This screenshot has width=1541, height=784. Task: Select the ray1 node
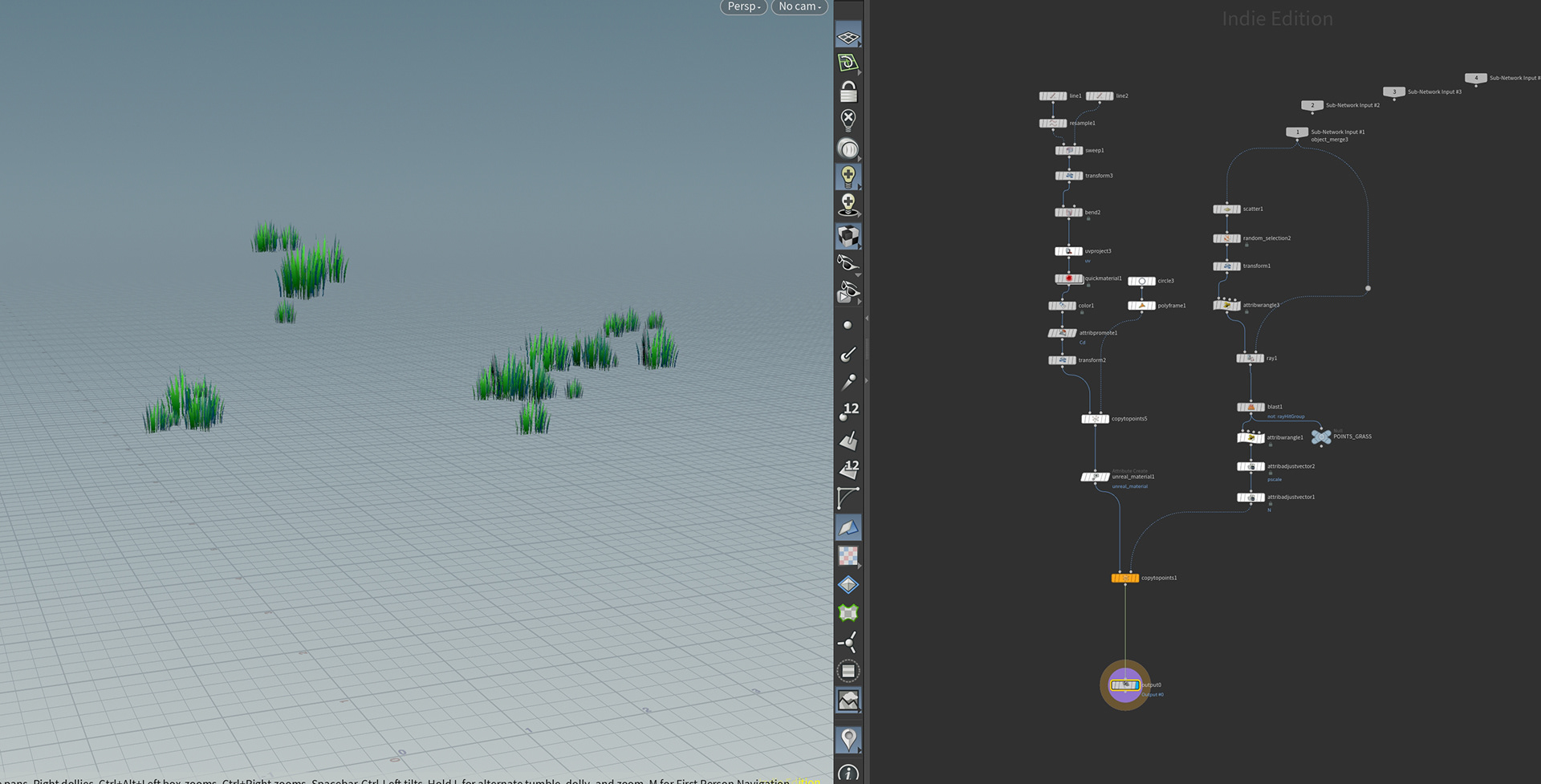(x=1250, y=359)
